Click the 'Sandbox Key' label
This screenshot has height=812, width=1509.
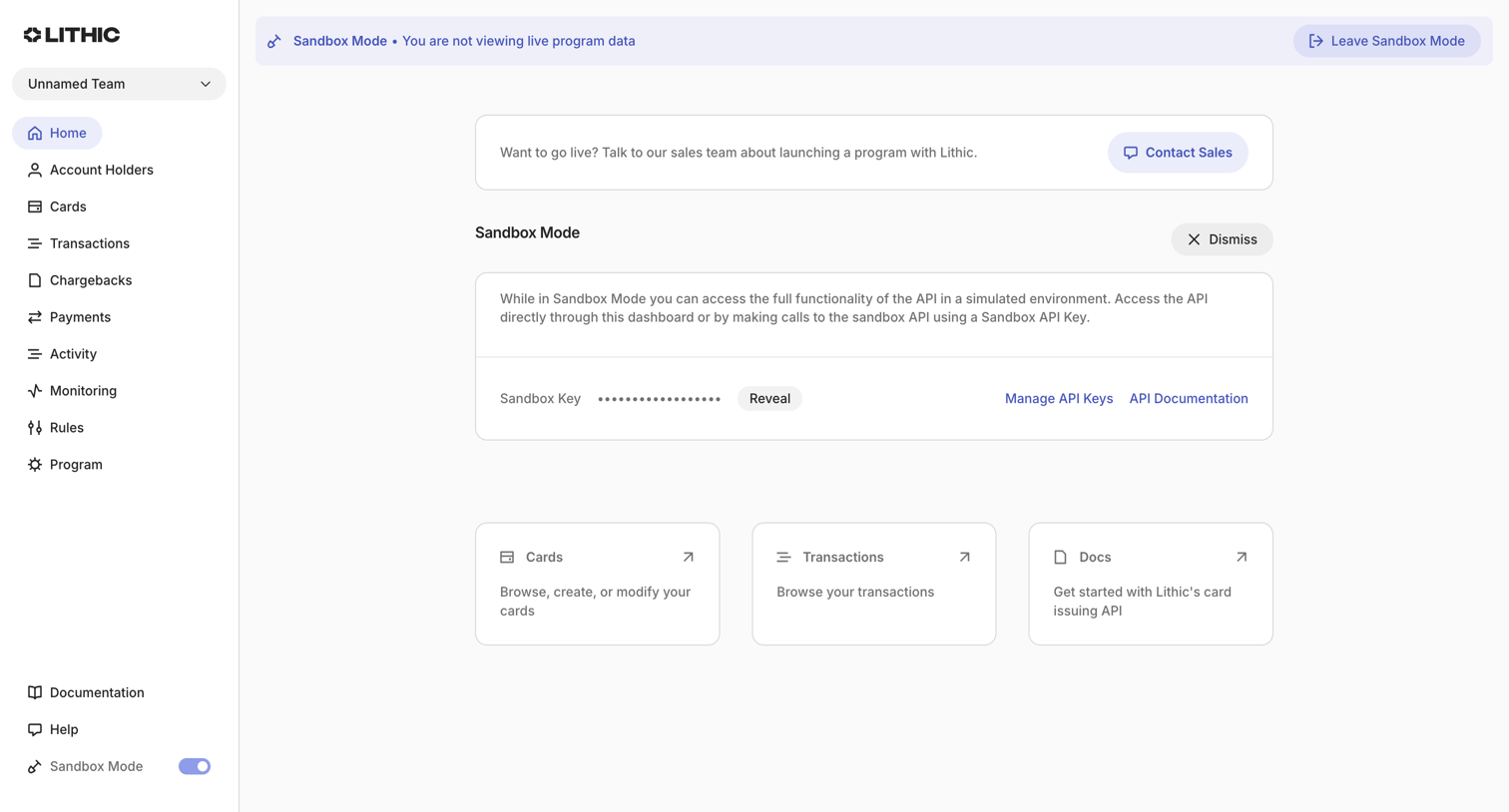(x=540, y=398)
